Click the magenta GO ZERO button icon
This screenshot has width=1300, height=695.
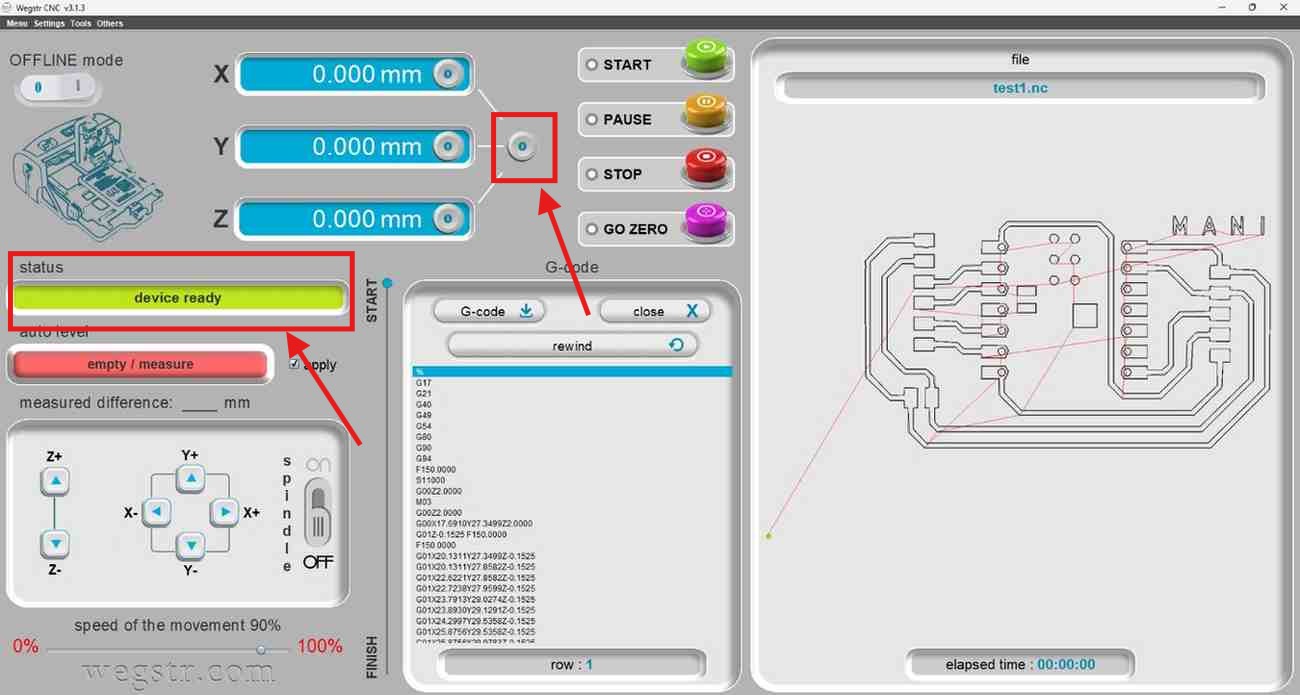click(x=707, y=225)
